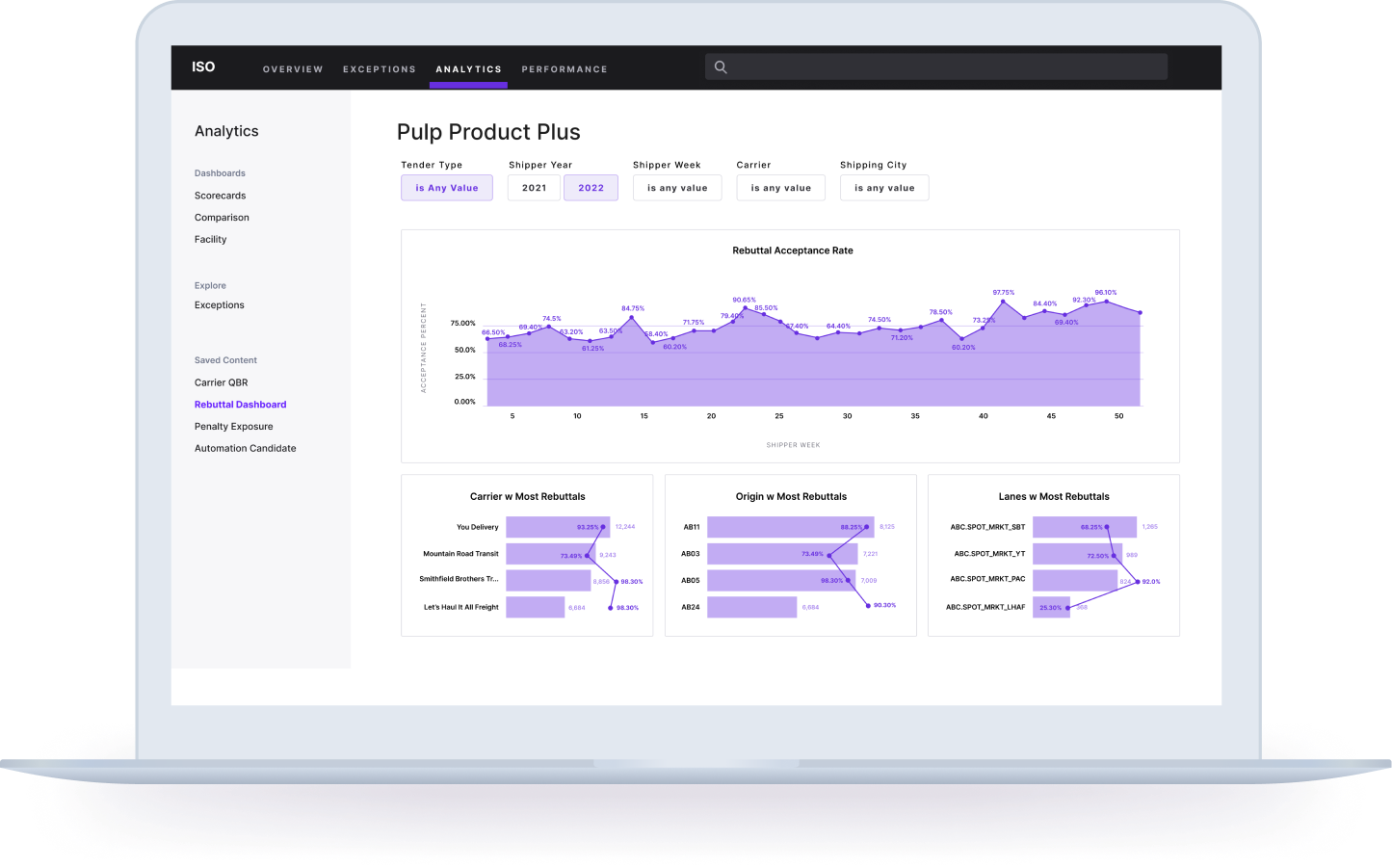The image size is (1392, 868).
Task: Click the Carrier w Most Rebuttals title
Action: 527,497
